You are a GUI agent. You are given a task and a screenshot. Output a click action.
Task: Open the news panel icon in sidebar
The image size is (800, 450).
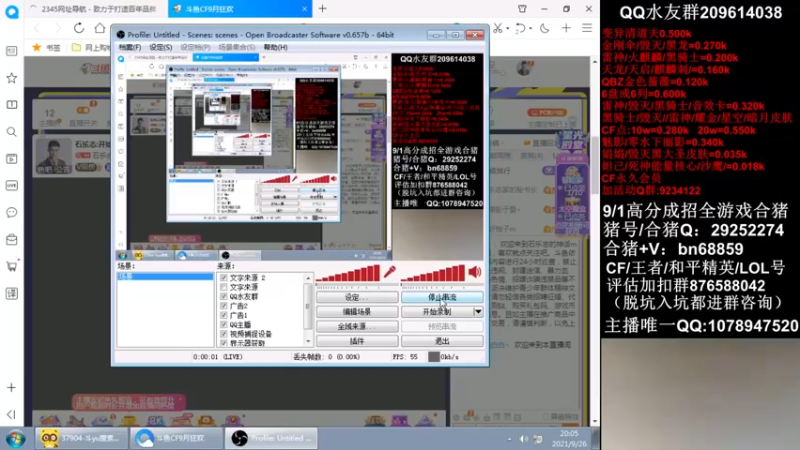point(11,51)
